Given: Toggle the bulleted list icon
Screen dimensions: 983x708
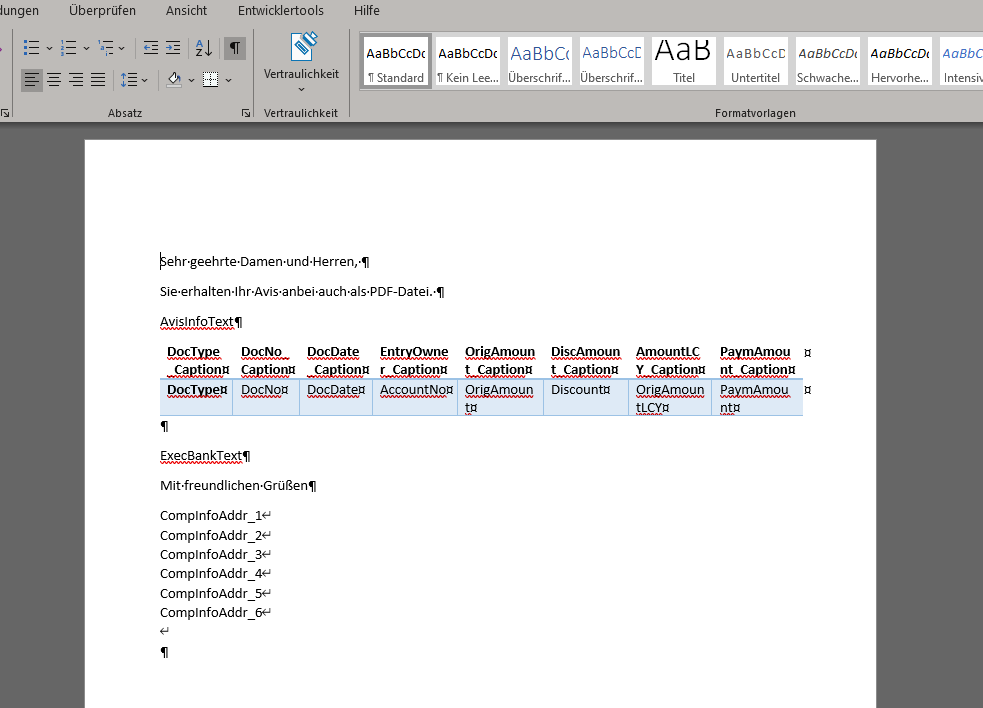Looking at the screenshot, I should [x=31, y=47].
